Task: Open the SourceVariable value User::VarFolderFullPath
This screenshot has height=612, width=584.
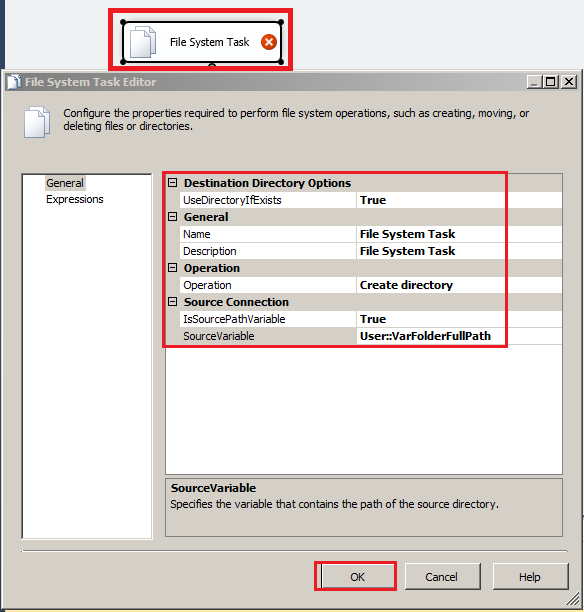Action: 459,336
